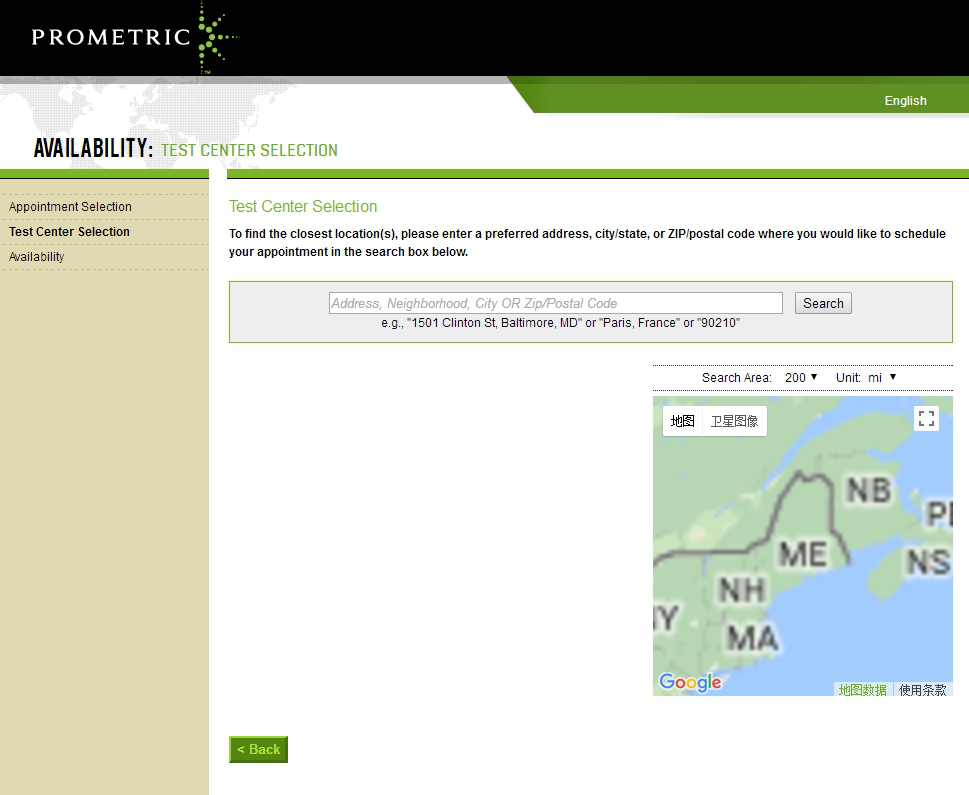Click the ME state label on map

(x=802, y=554)
